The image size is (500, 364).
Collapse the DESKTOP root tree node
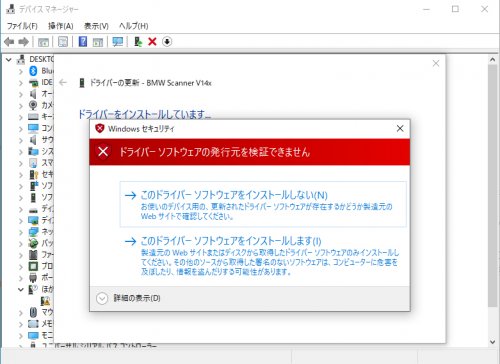click(x=9, y=60)
